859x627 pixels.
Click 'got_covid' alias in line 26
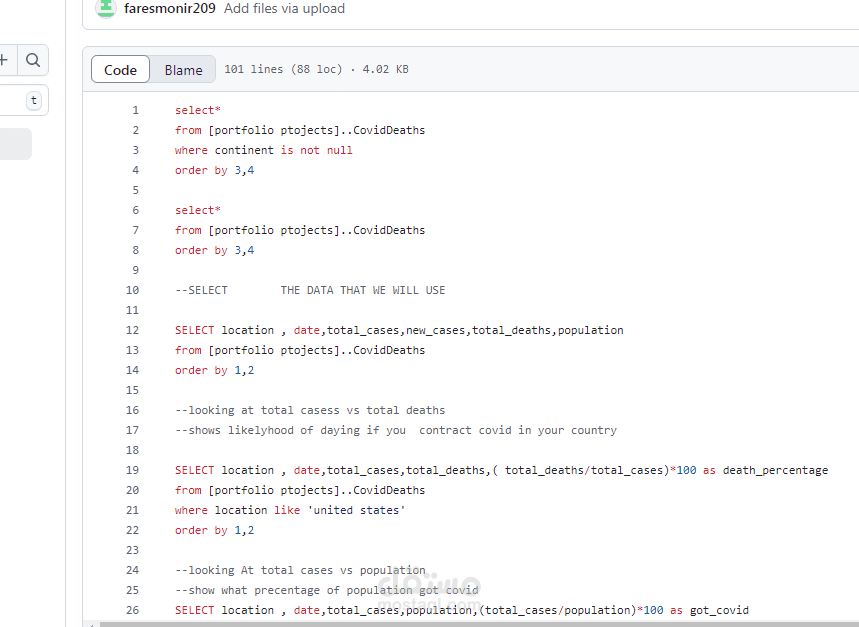pos(719,610)
